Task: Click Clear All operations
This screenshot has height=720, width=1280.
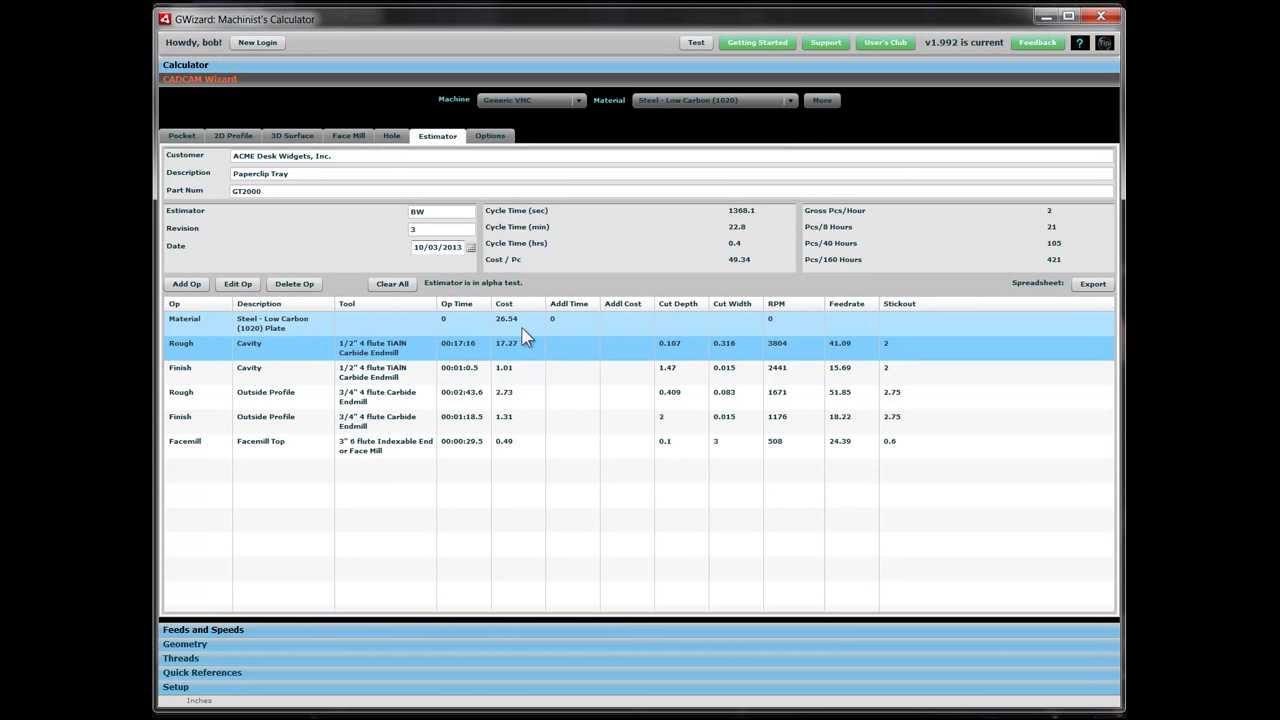Action: pyautogui.click(x=392, y=284)
